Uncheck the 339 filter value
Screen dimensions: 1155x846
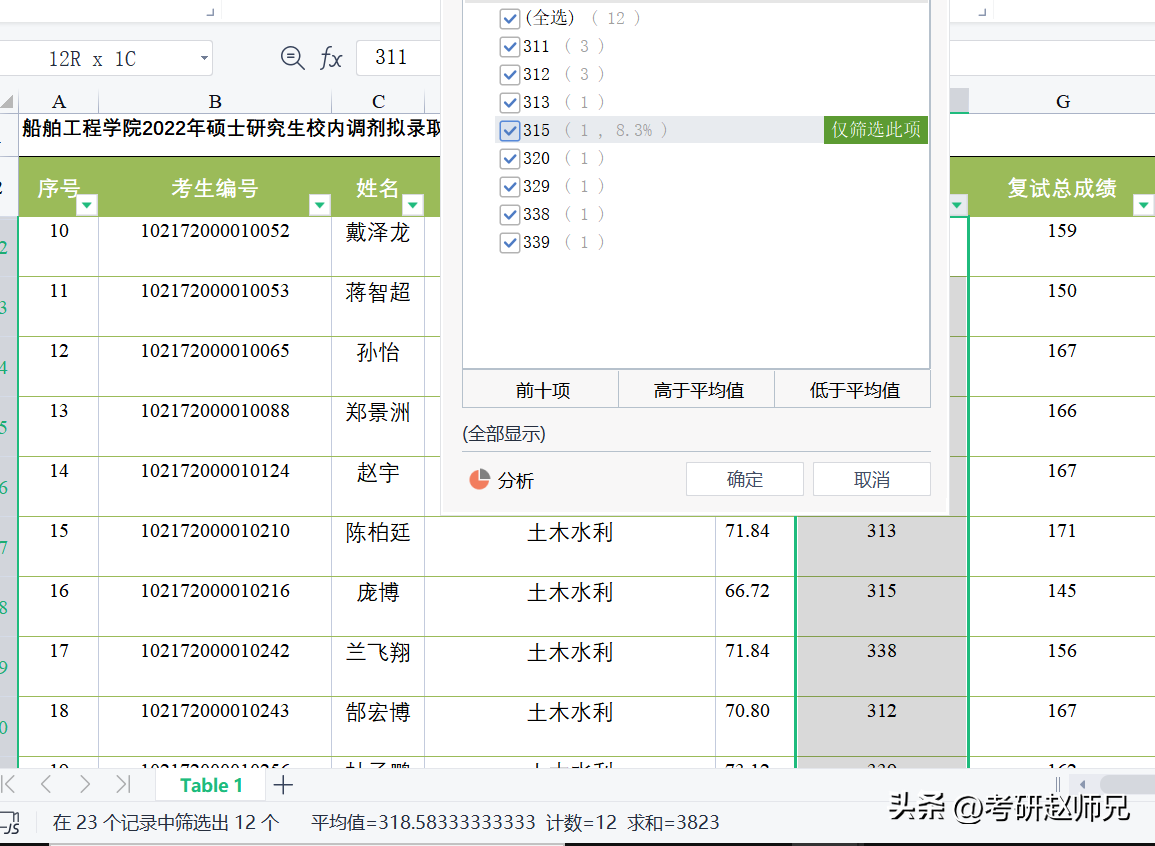pos(510,242)
